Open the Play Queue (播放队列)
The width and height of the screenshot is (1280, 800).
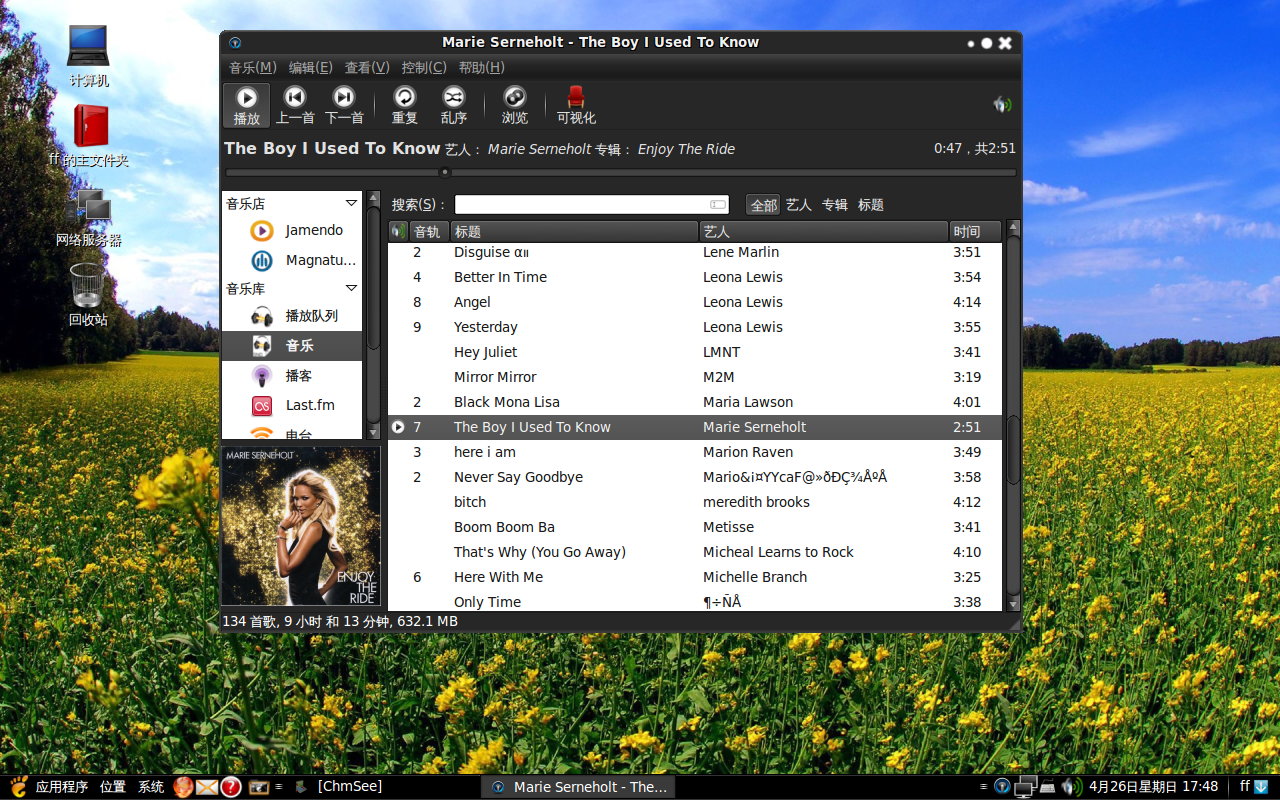pyautogui.click(x=292, y=316)
